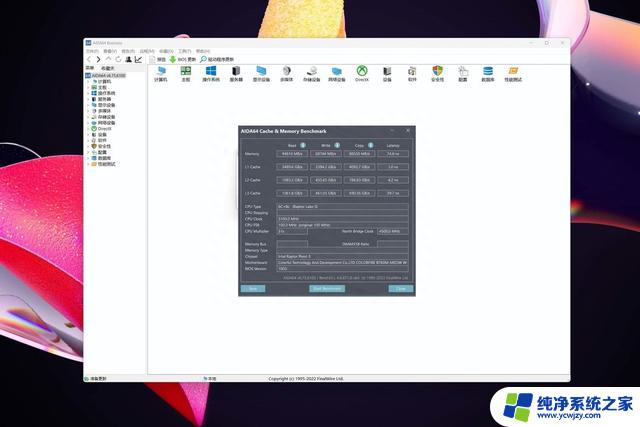The width and height of the screenshot is (640, 427).
Task: Click the 驱动程序更新 magnifier button
Action: pos(217,60)
